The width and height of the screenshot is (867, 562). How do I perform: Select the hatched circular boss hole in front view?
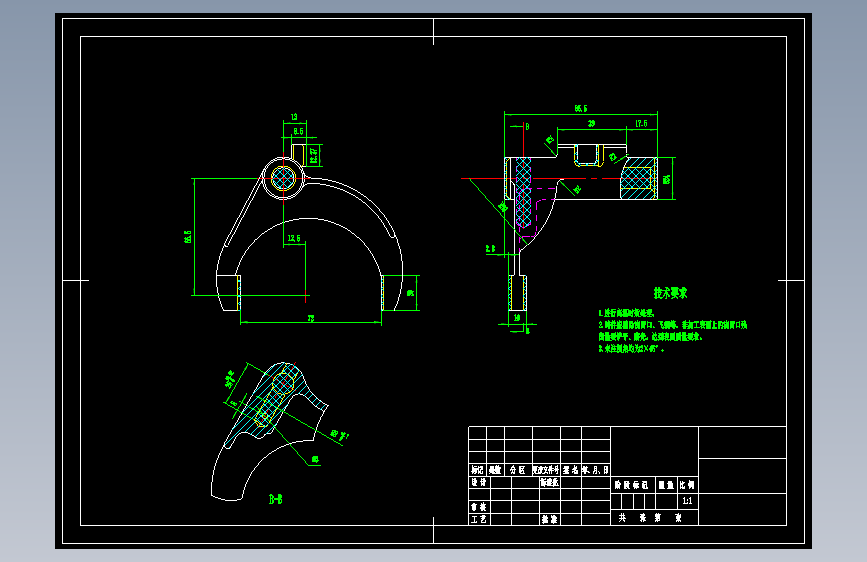283,178
